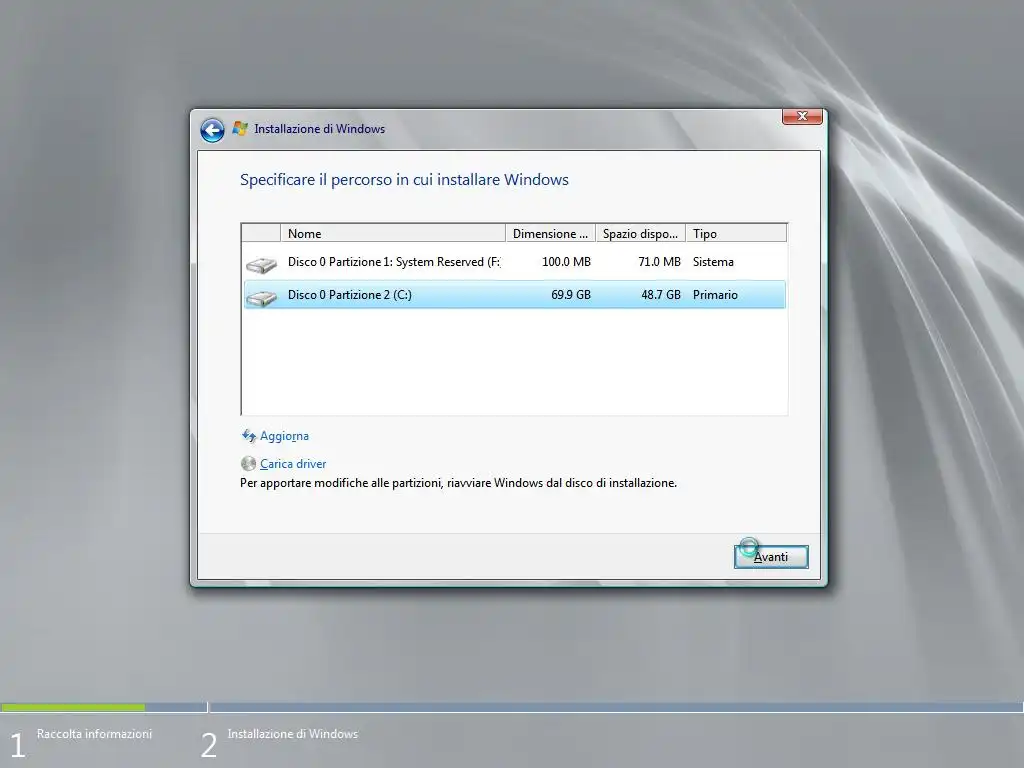Click the heading Specificare il percorso
This screenshot has height=768, width=1024.
pyautogui.click(x=404, y=180)
